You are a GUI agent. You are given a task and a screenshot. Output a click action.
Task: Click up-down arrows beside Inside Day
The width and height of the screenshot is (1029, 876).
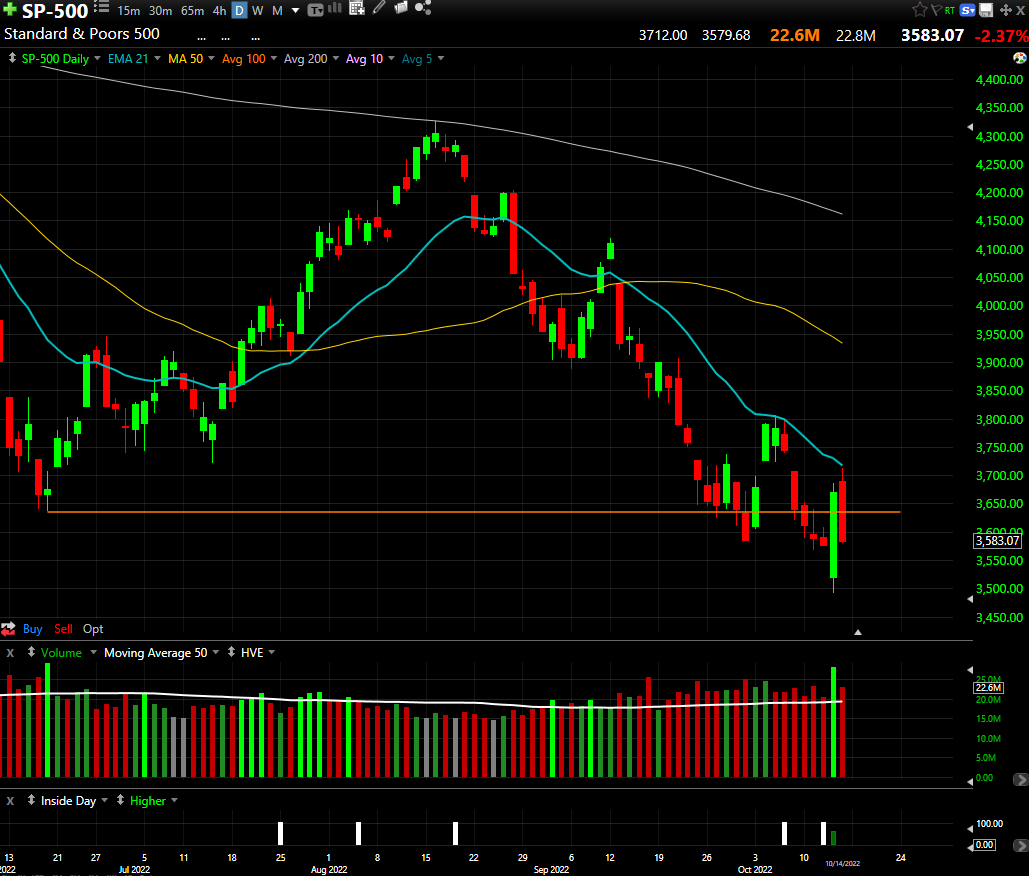[31, 800]
